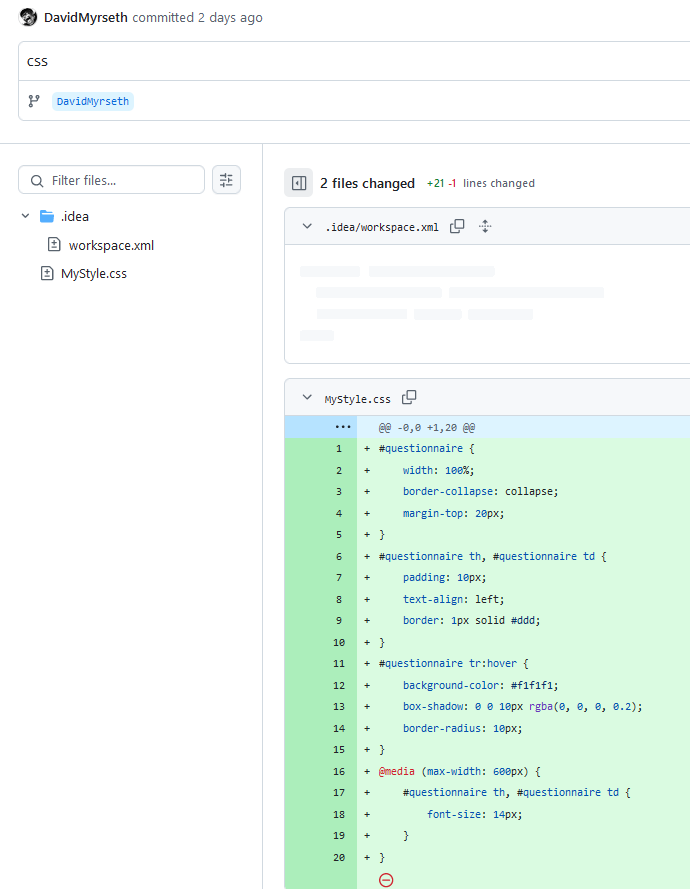Click line number 1 in MyStyle.css
Screen dimensions: 690x889
[x=339, y=448]
